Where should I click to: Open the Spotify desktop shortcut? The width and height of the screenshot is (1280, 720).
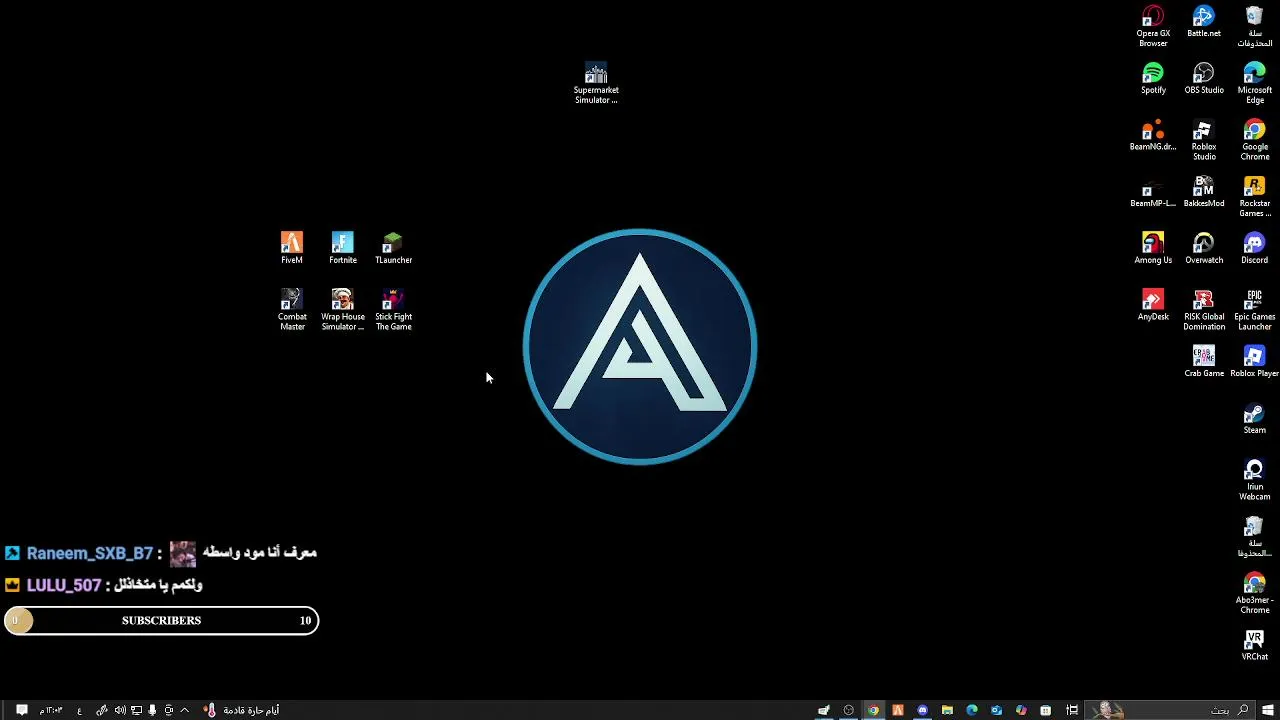click(1153, 79)
